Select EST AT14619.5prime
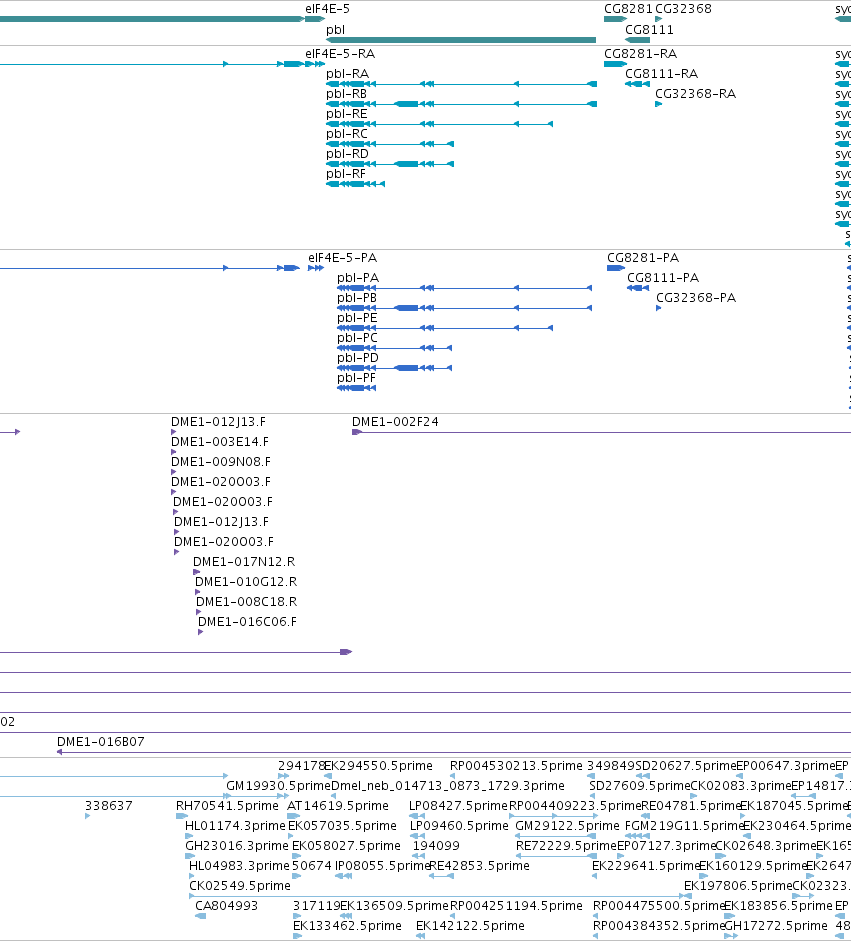This screenshot has height=941, width=851. click(x=338, y=805)
